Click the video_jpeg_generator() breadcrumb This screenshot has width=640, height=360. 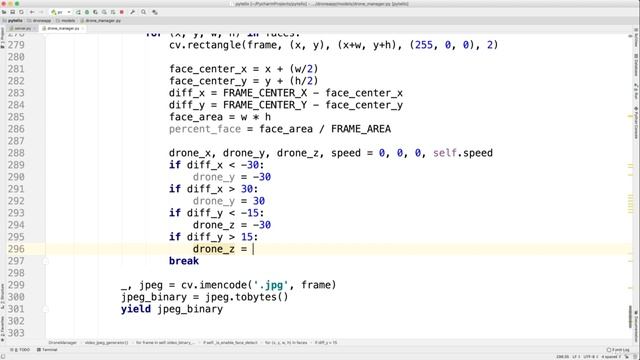(106, 343)
